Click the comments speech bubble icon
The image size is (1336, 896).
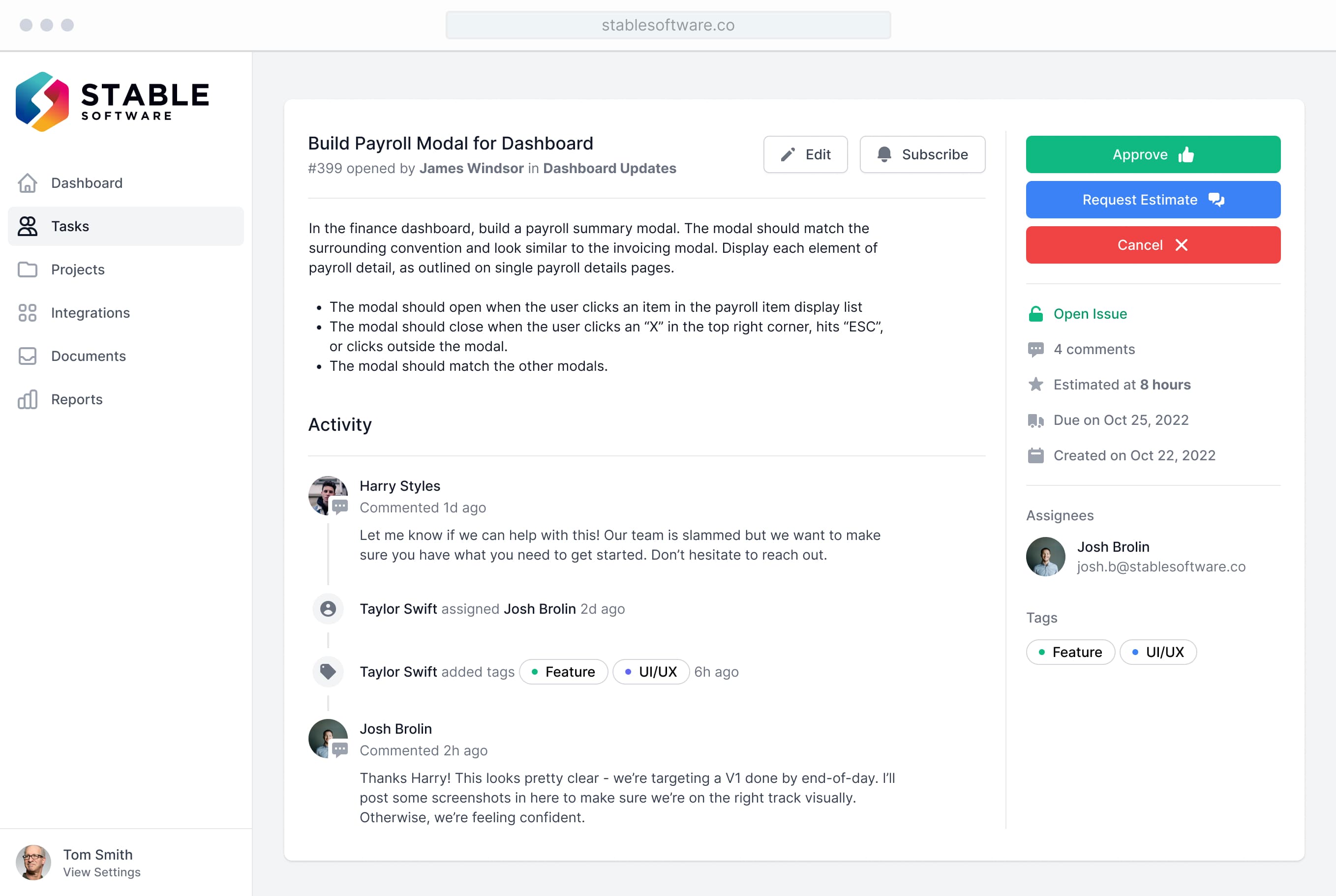(1037, 349)
